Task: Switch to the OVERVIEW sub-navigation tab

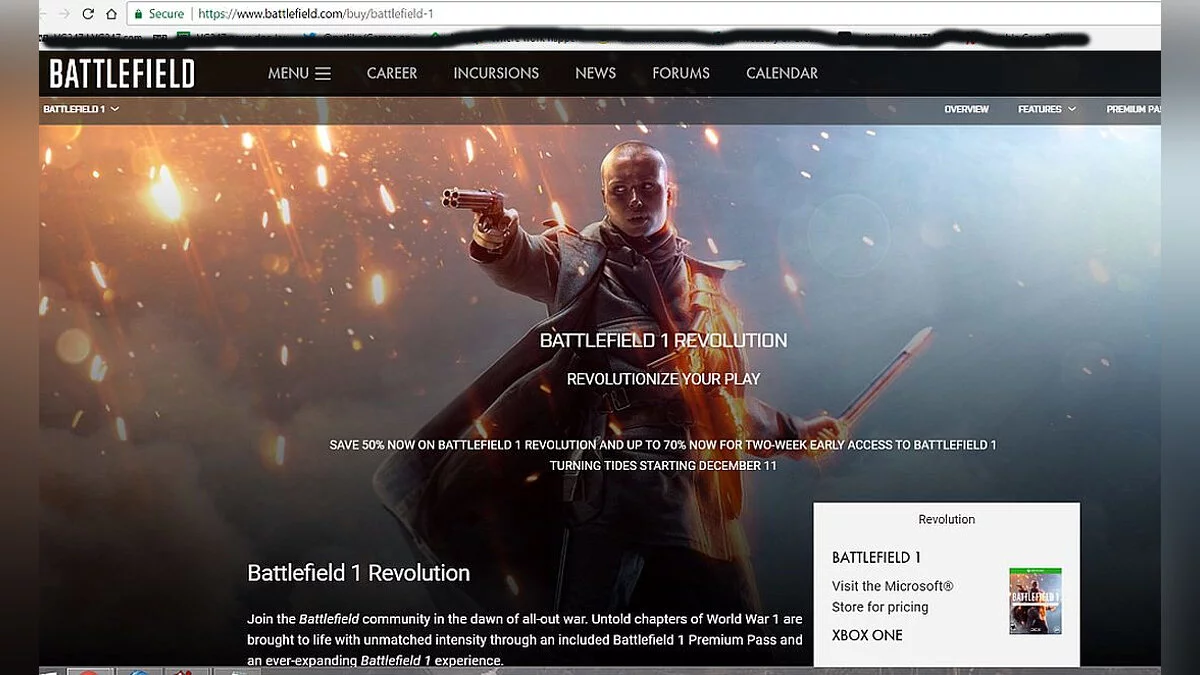Action: coord(966,109)
